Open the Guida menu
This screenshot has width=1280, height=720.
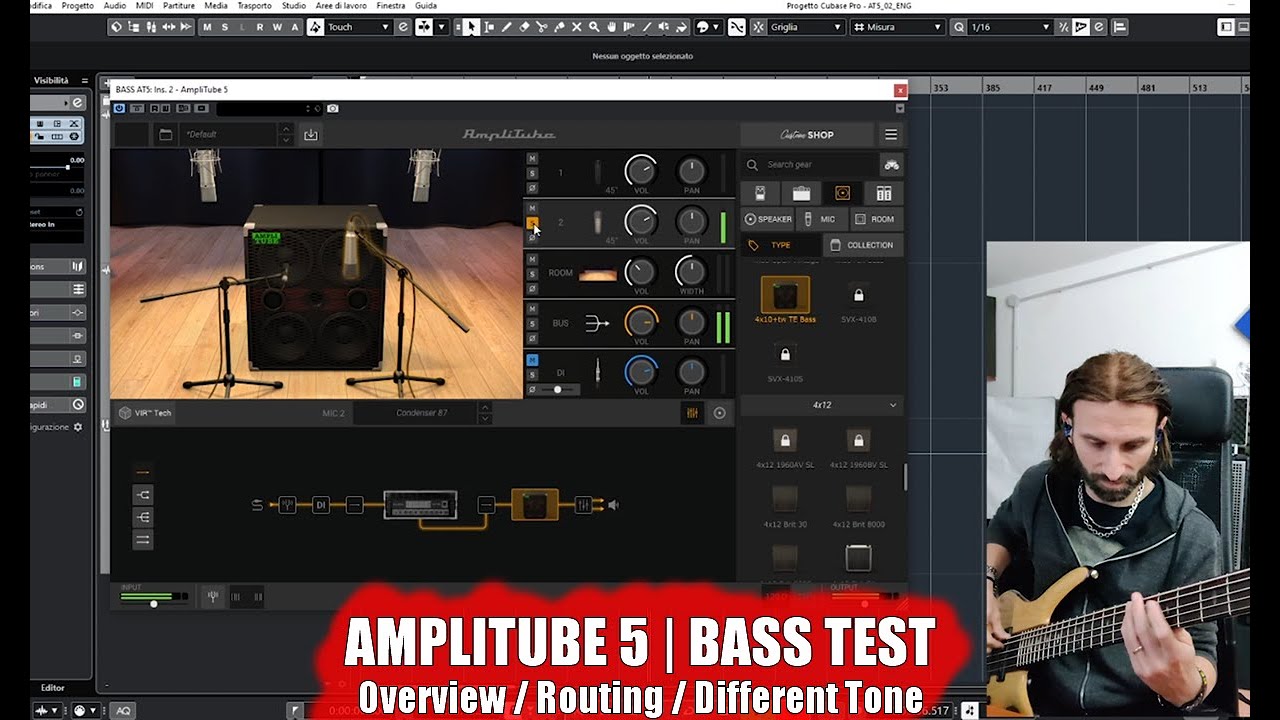(x=426, y=6)
